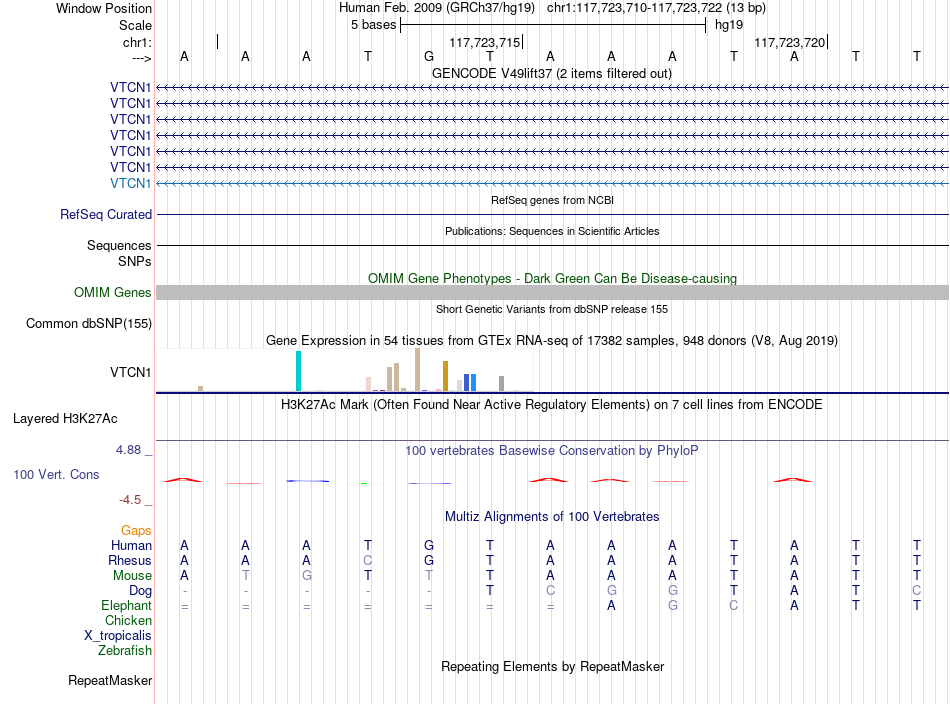The width and height of the screenshot is (950, 704).
Task: Click the 117,723,720 position marker
Action: 791,42
